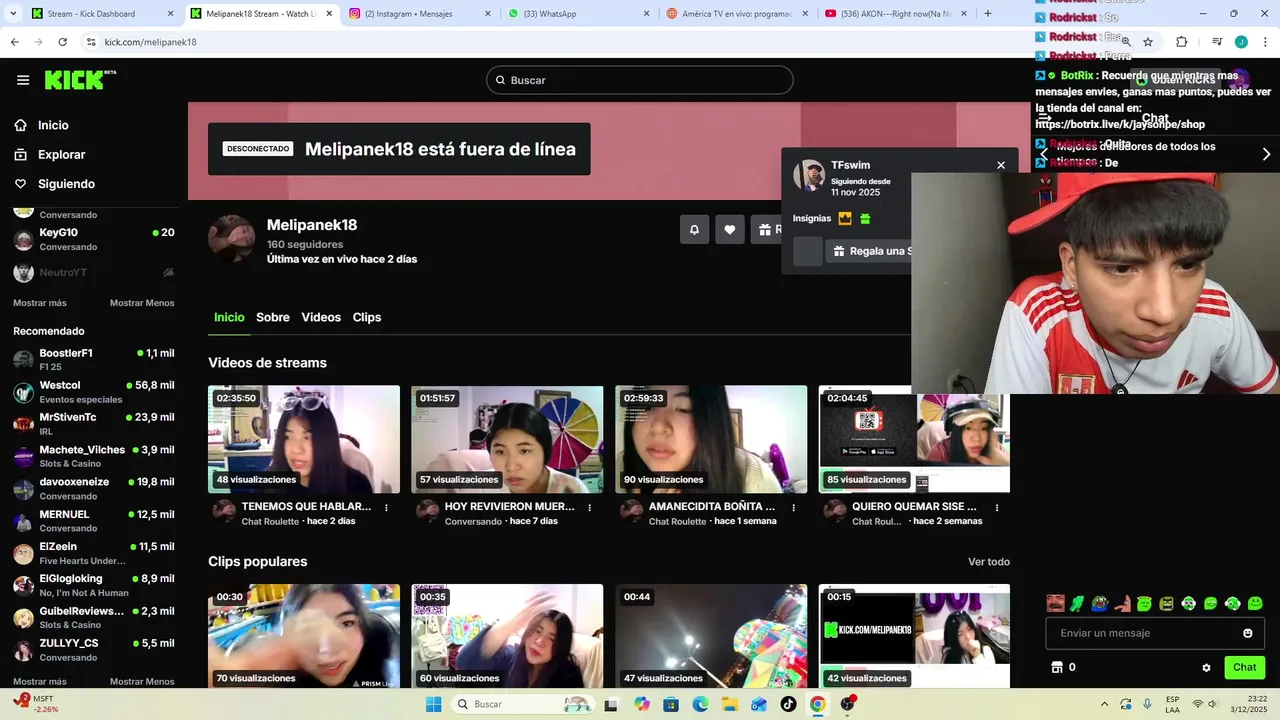Open HOY REVIVIERON MUER stream video thumbnail

507,440
